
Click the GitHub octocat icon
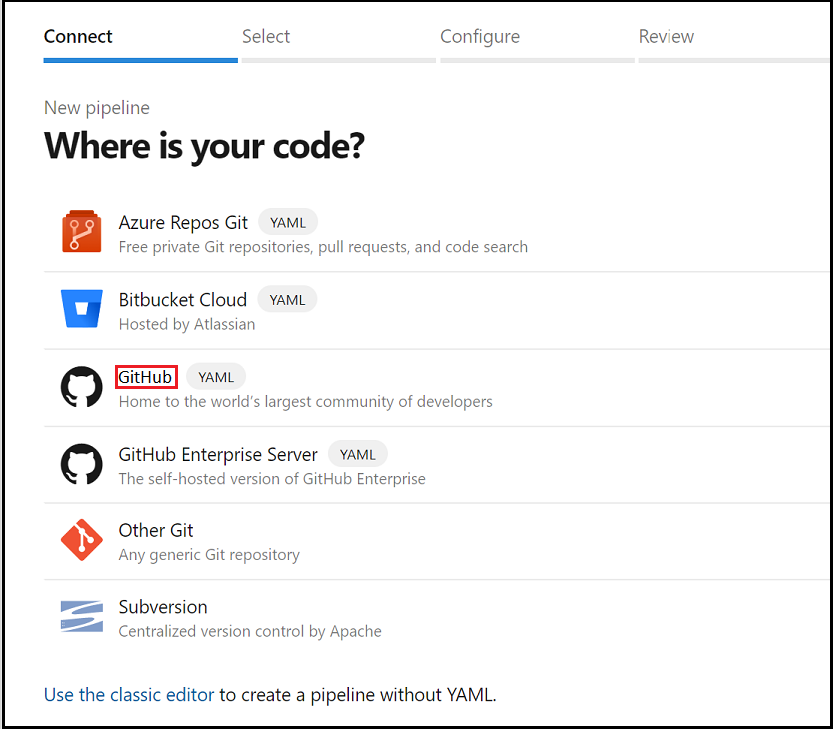81,387
